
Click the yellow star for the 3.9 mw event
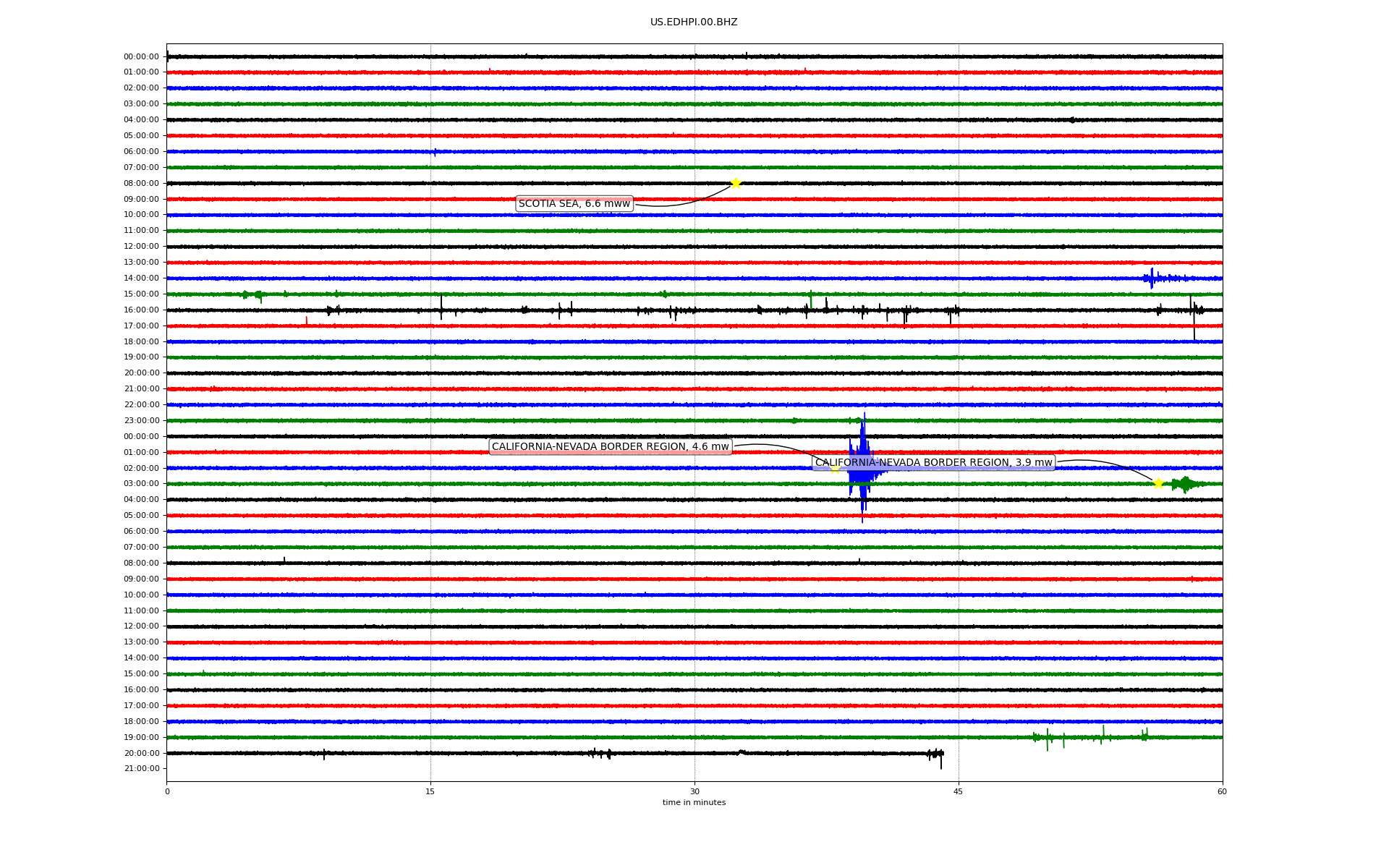coord(1158,484)
